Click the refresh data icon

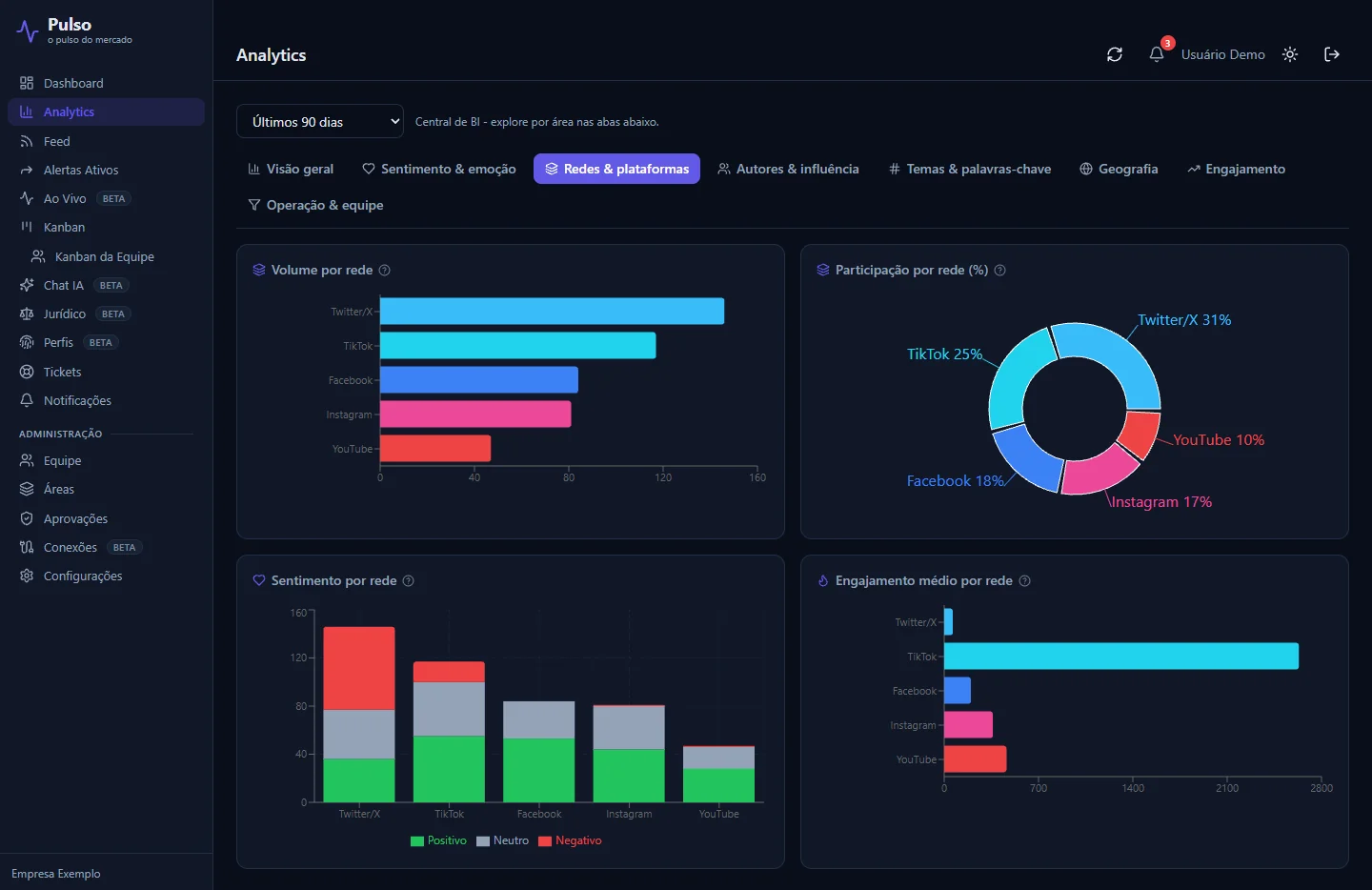[x=1115, y=54]
